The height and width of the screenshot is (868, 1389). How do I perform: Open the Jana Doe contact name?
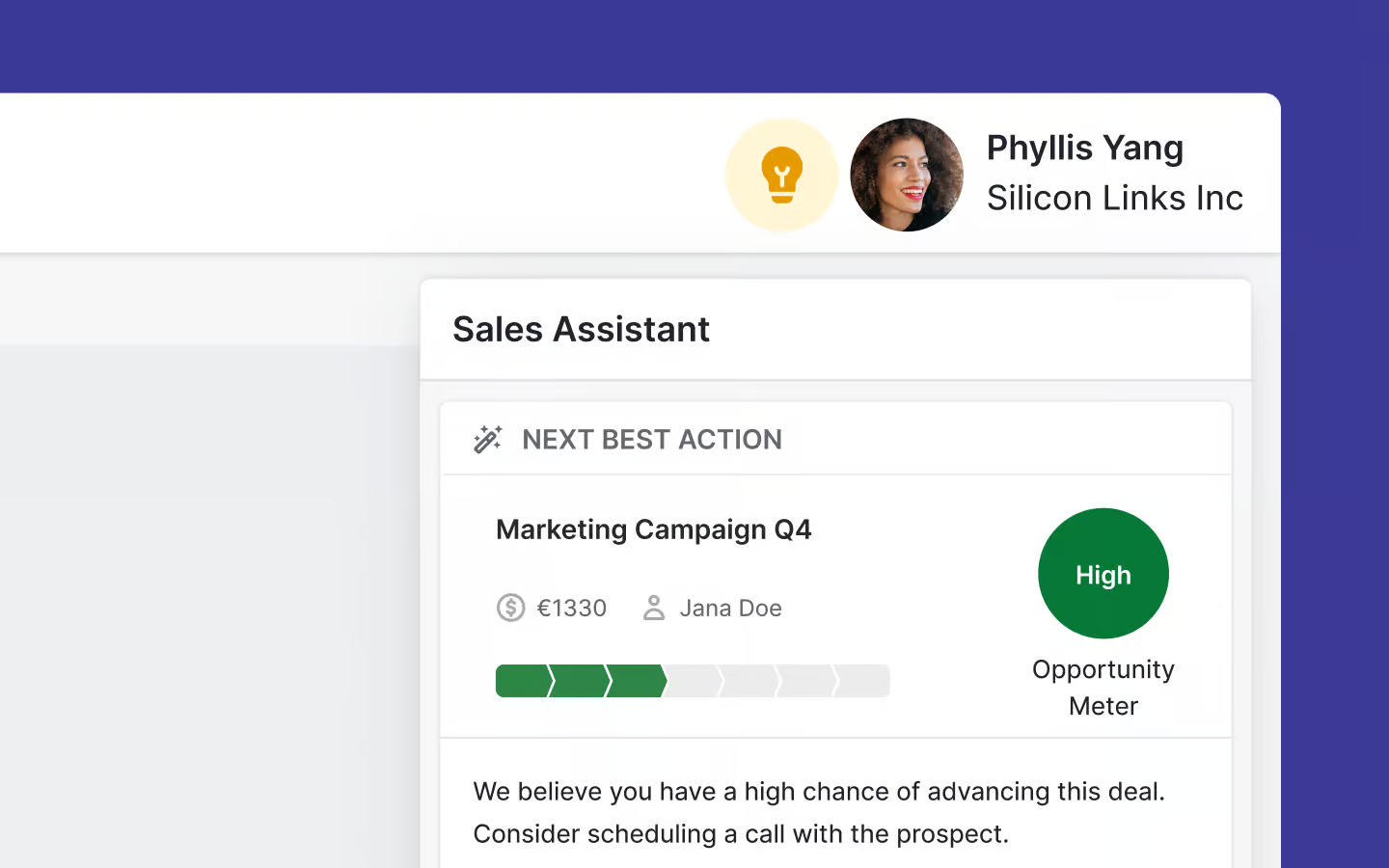[730, 609]
